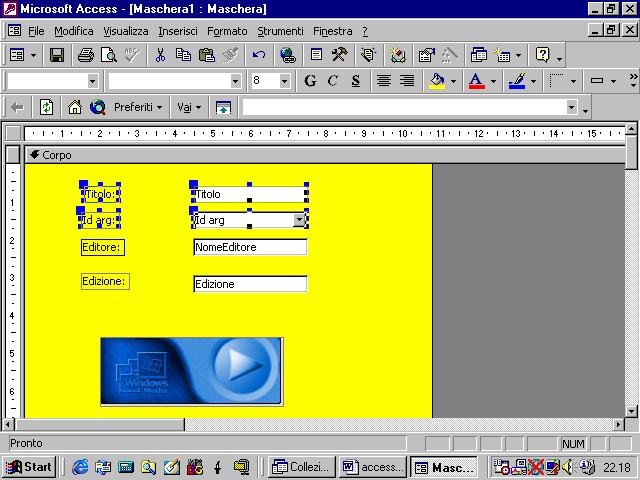Open the Preferiti menu button
The width and height of the screenshot is (640, 480).
point(138,107)
